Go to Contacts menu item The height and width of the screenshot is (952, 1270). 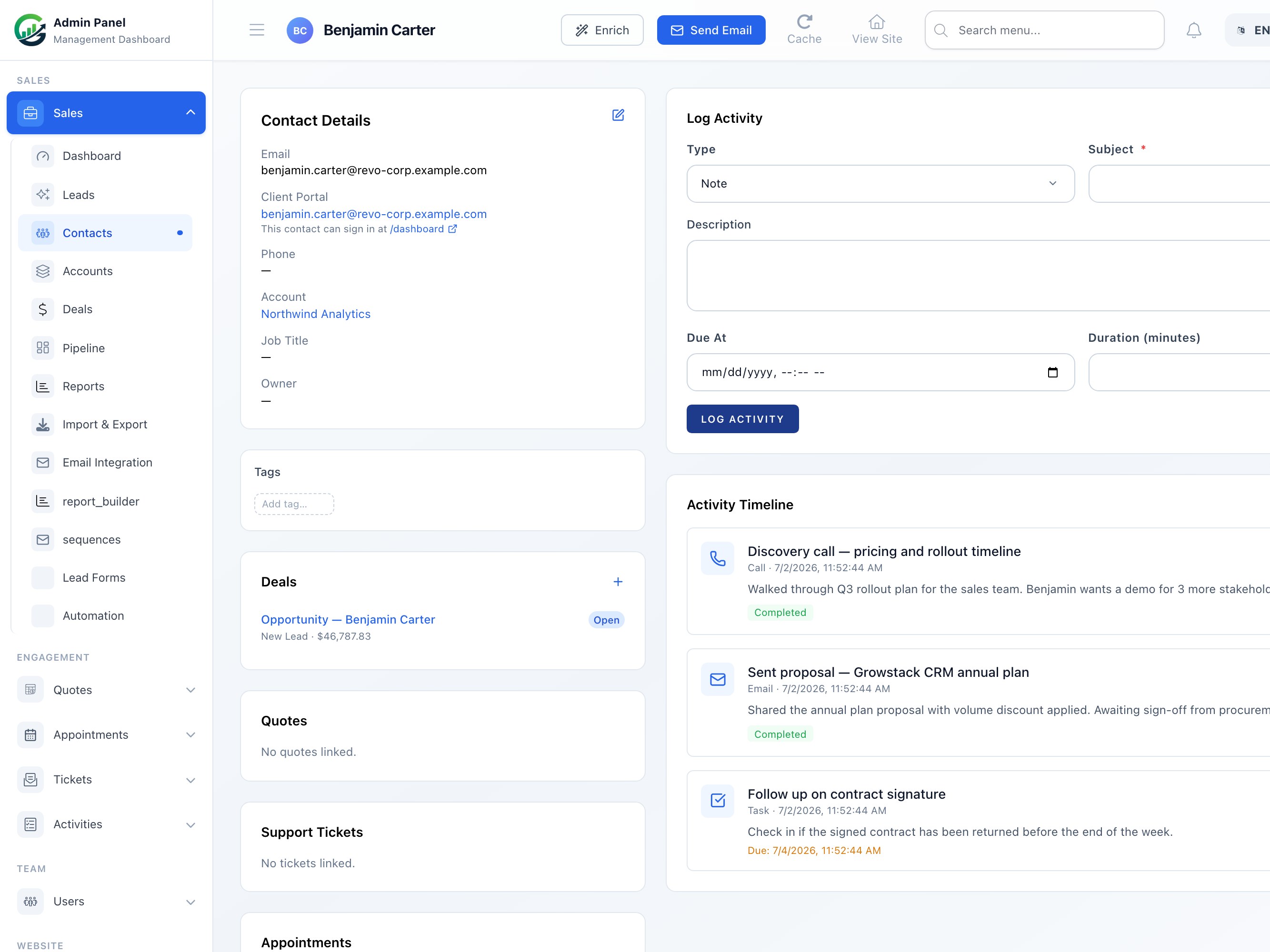(x=105, y=232)
